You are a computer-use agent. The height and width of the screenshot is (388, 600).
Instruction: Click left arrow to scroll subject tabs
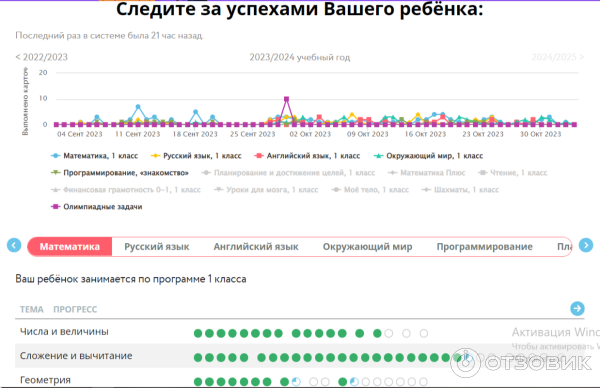click(x=14, y=245)
